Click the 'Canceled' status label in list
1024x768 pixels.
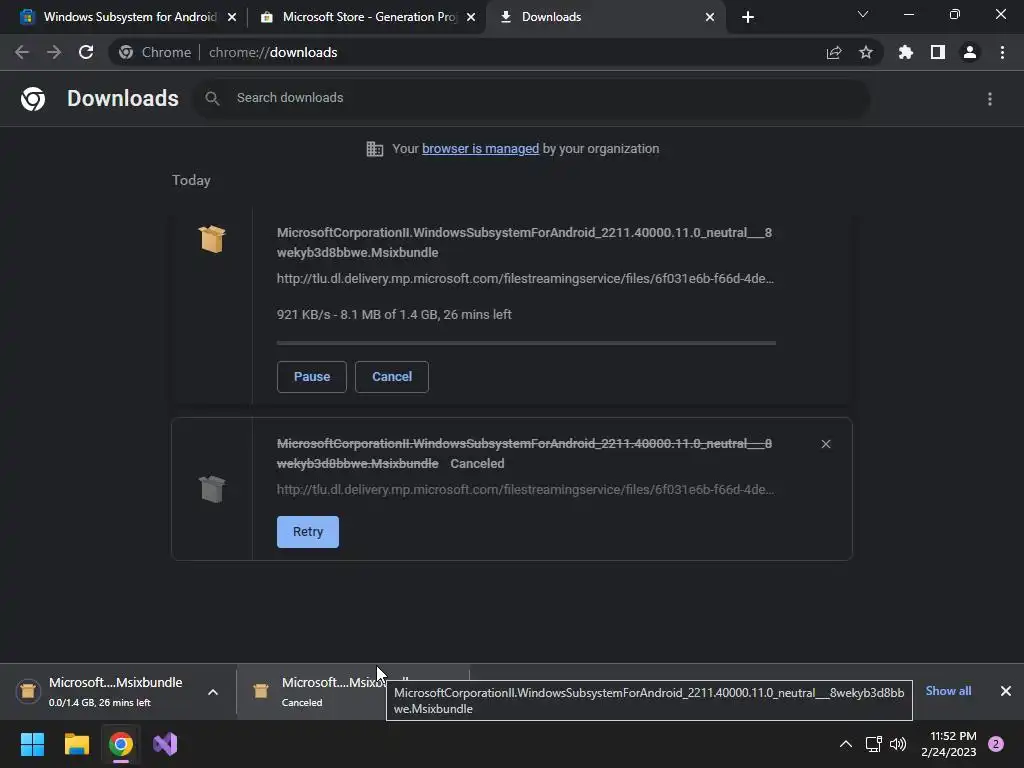pos(477,464)
